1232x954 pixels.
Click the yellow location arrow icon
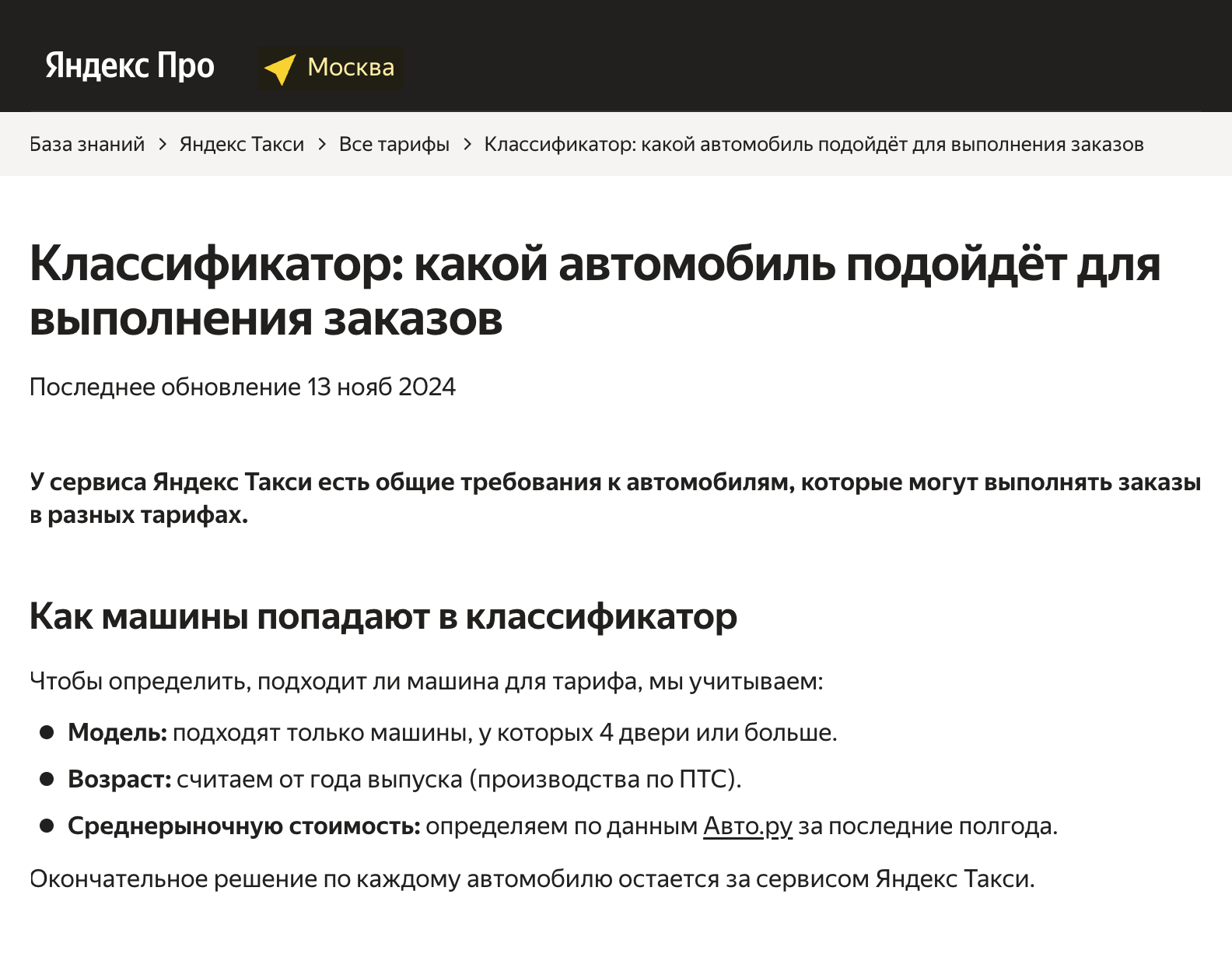click(x=280, y=68)
